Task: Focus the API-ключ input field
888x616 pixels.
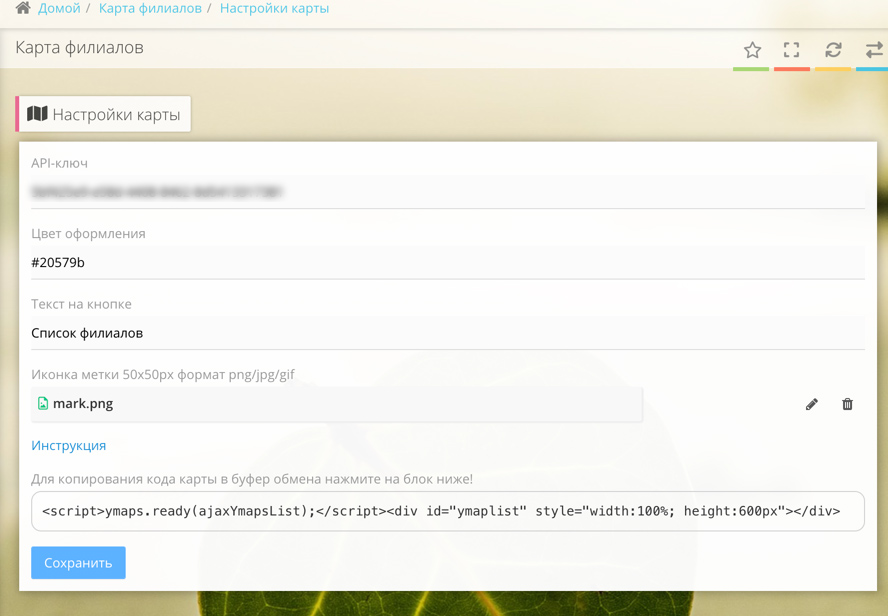Action: click(x=447, y=192)
